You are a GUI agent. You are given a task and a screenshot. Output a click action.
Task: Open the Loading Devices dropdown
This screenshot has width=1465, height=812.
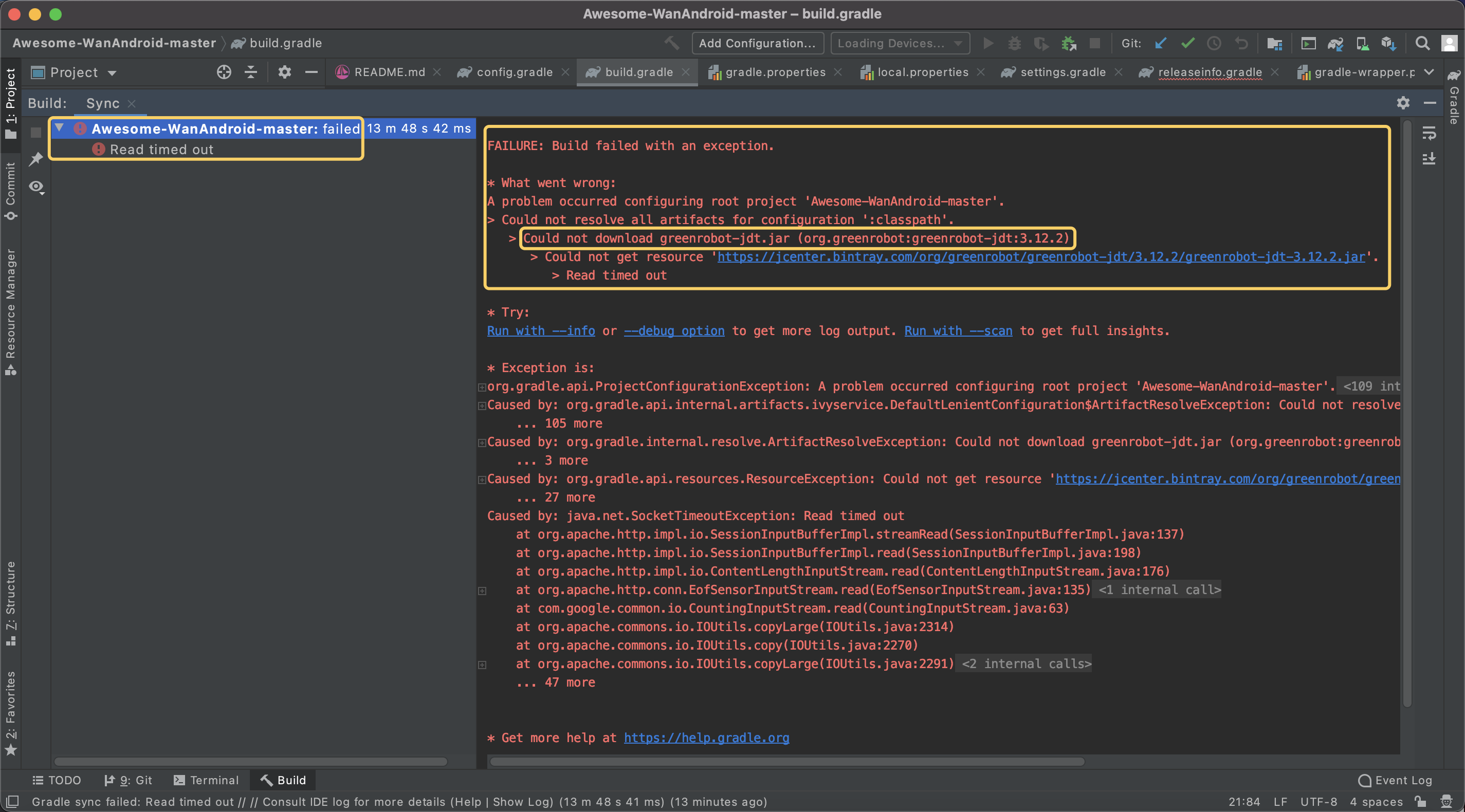pyautogui.click(x=900, y=43)
